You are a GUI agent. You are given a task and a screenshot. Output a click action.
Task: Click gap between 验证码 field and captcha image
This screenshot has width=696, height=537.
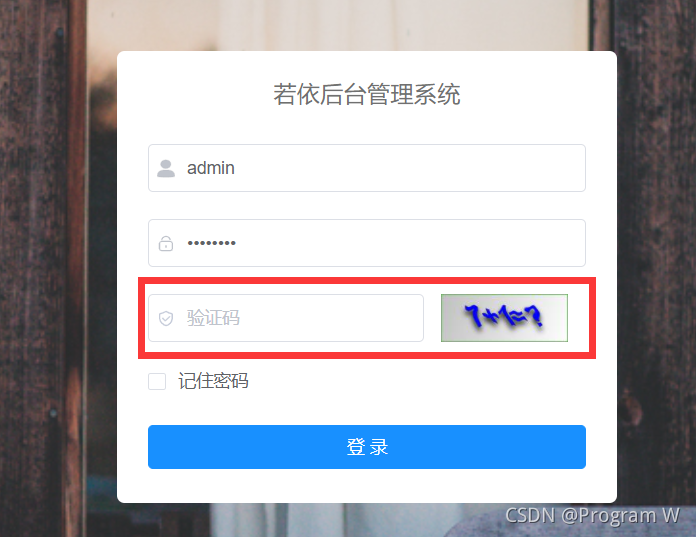point(432,318)
